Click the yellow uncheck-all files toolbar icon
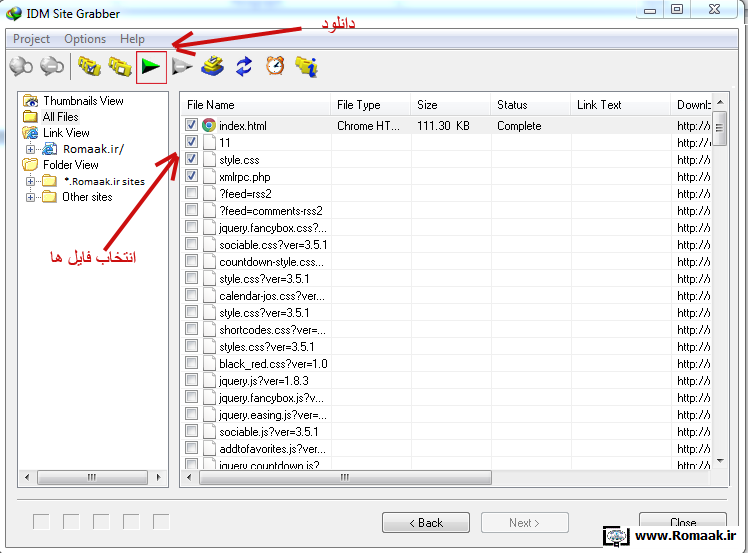The width and height of the screenshot is (748, 553). (120, 66)
